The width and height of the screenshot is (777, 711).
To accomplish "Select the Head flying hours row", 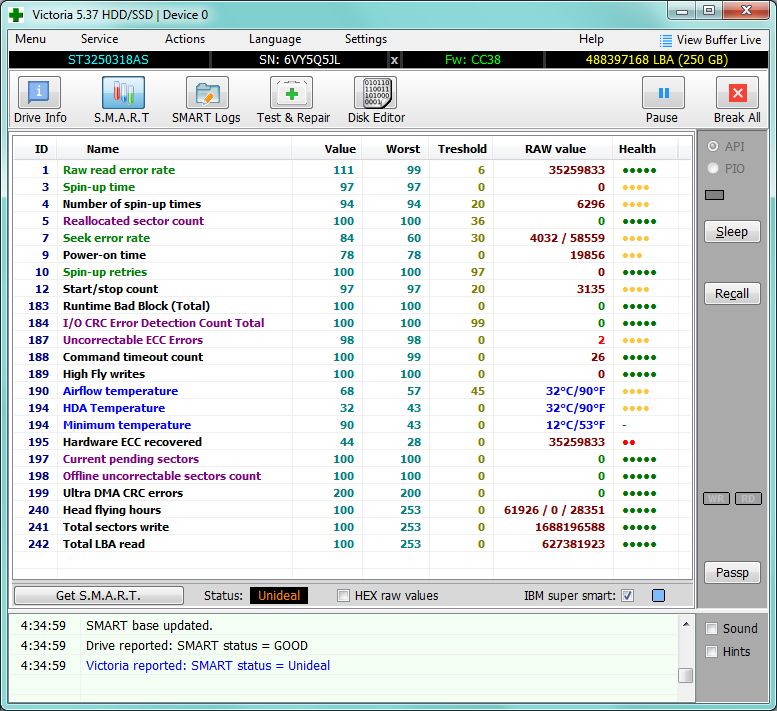I will click(352, 510).
